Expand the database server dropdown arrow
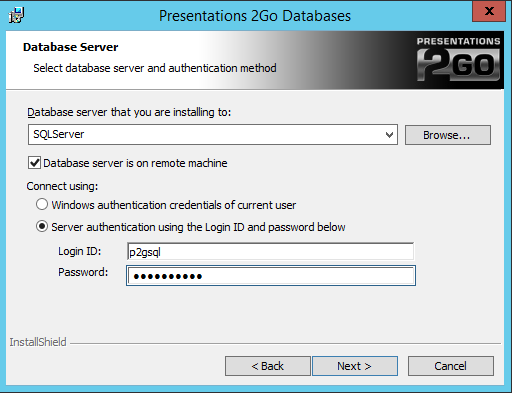The width and height of the screenshot is (512, 393). click(389, 135)
